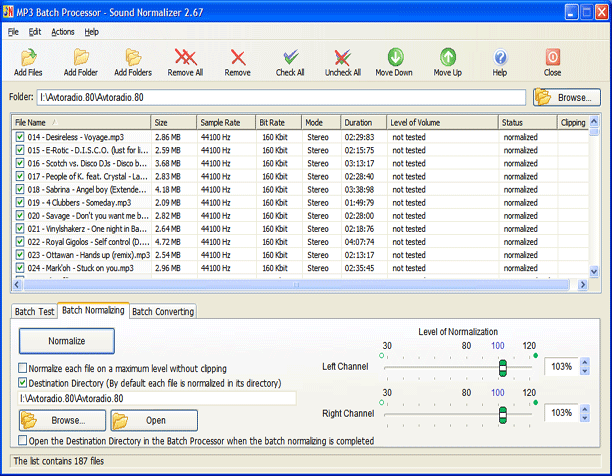Enable open Destination Directory when completed
Viewport: 612px width, 476px height.
[23, 440]
